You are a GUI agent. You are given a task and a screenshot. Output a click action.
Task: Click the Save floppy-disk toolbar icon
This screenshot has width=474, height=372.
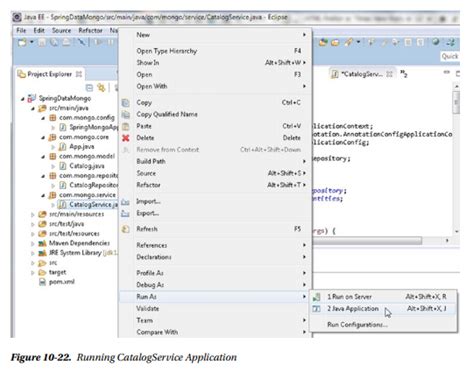click(42, 43)
